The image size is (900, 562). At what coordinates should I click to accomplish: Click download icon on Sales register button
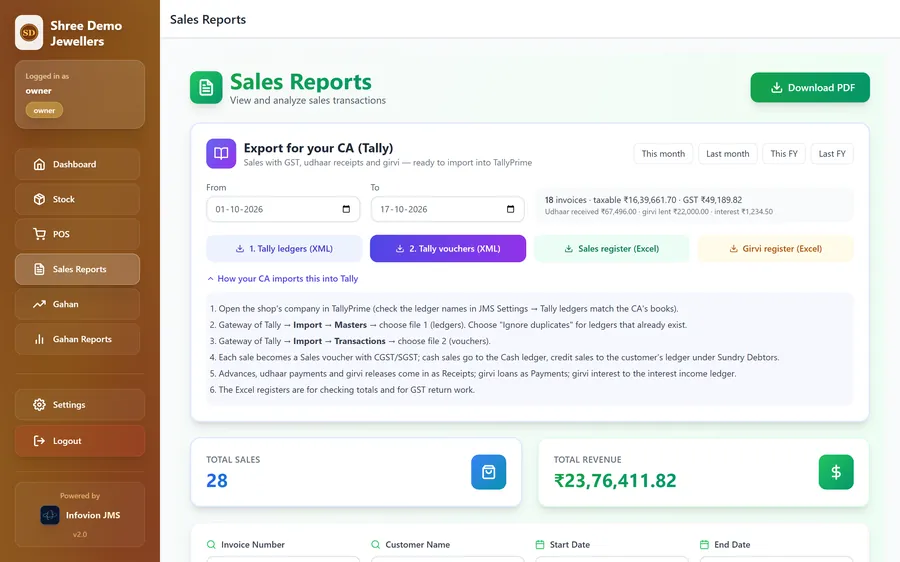pos(568,249)
